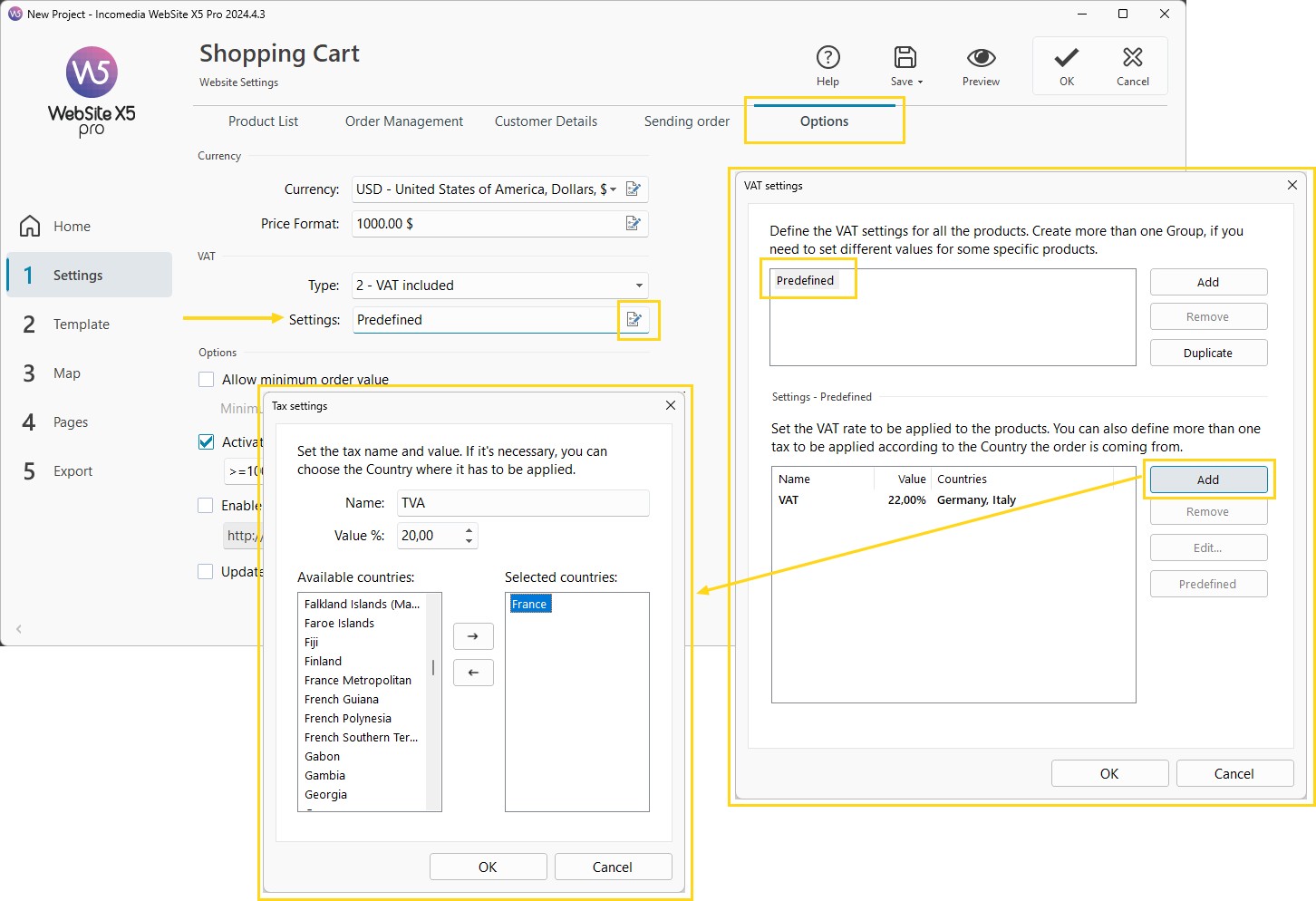
Task: Click the app icon in title bar
Action: (x=15, y=14)
